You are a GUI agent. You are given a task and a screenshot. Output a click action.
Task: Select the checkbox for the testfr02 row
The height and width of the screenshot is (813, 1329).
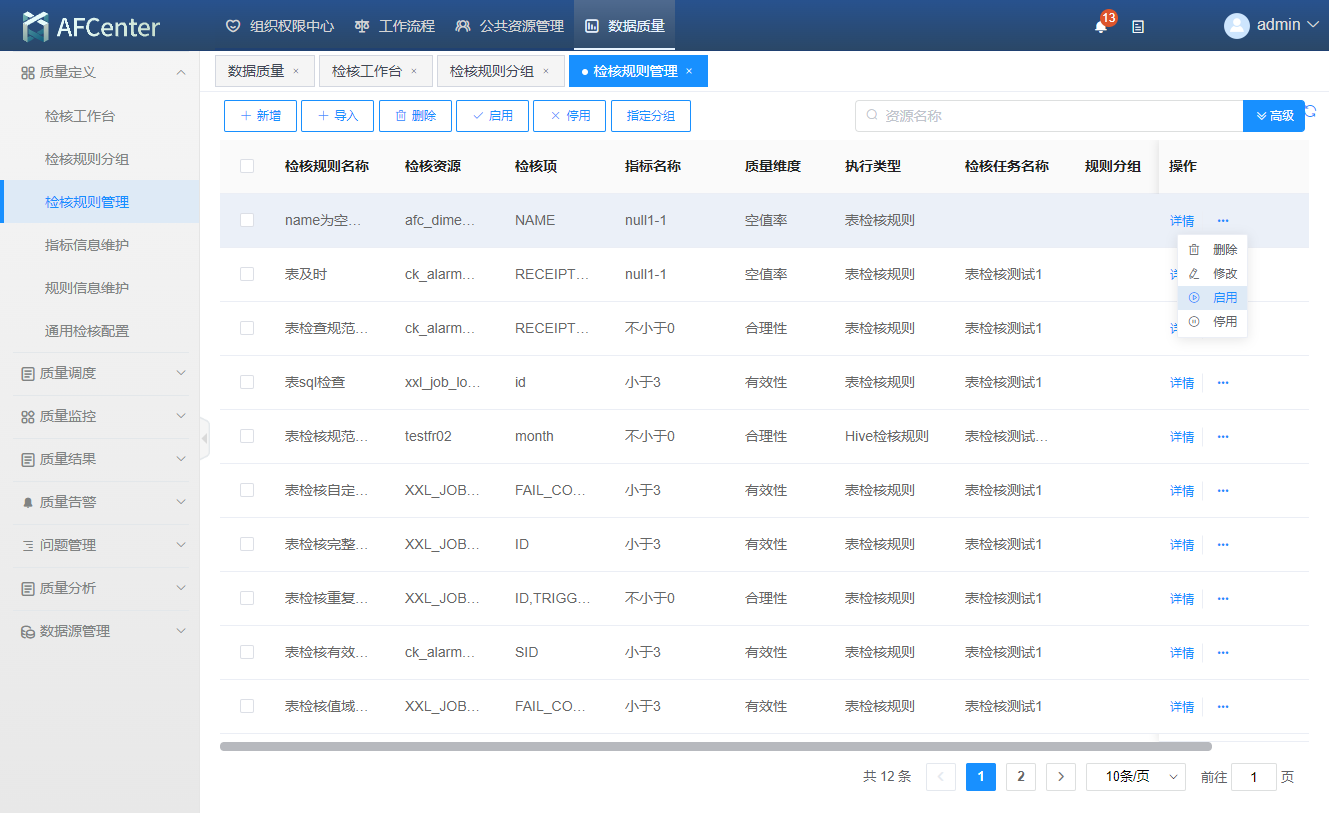(x=247, y=436)
